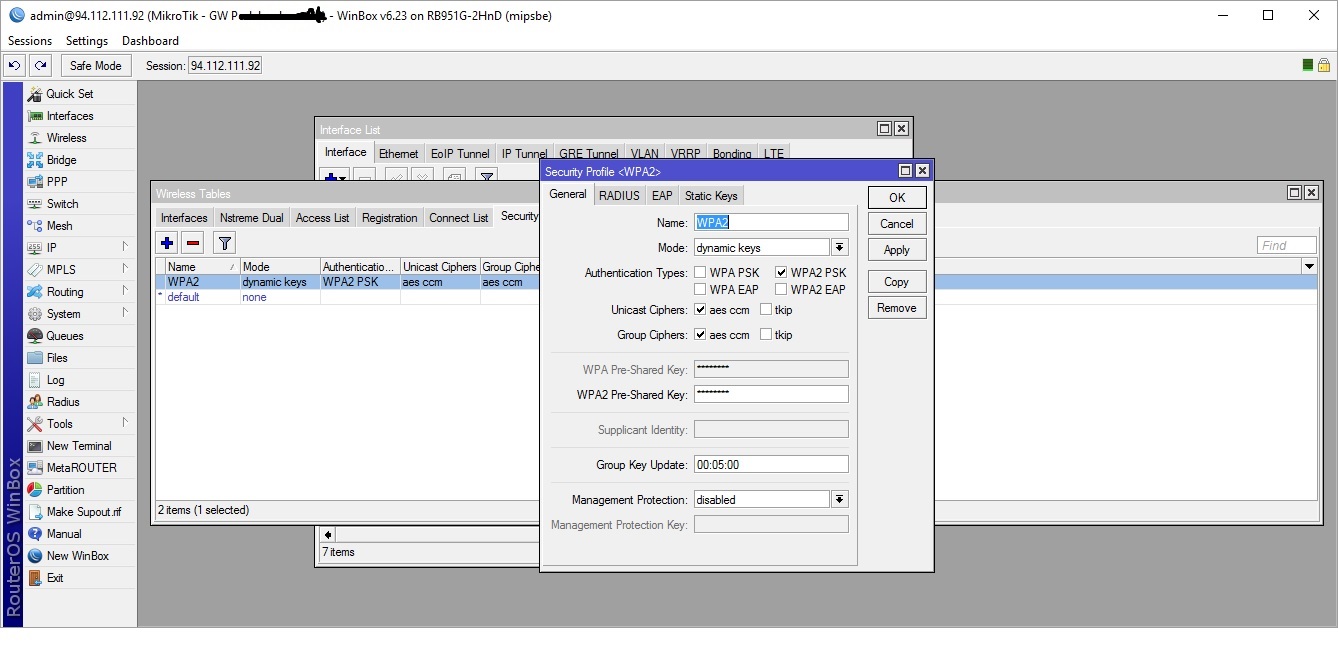Enable the WPA2 EAP checkbox
This screenshot has height=648, width=1338.
pos(781,289)
